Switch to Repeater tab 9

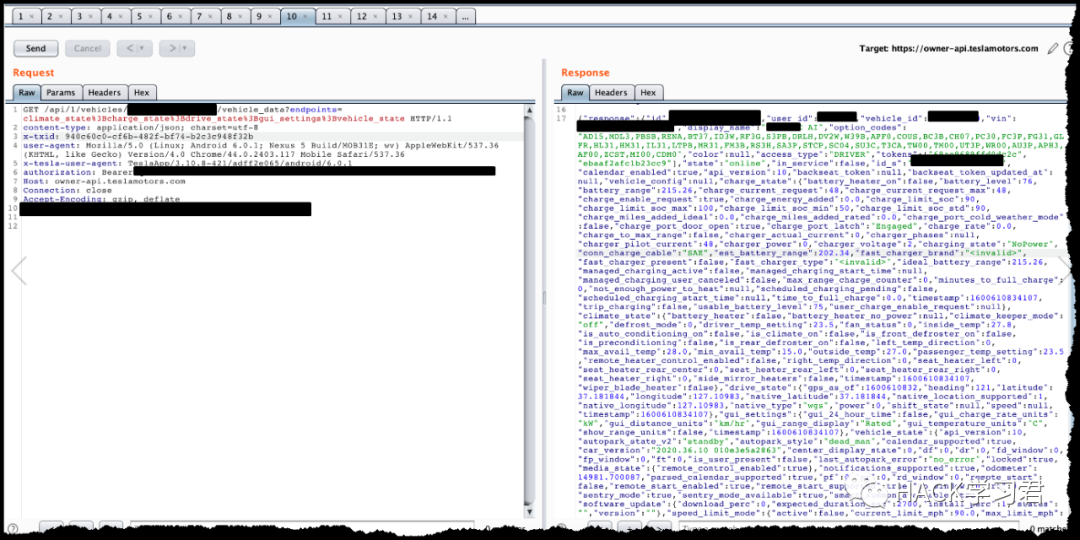259,16
